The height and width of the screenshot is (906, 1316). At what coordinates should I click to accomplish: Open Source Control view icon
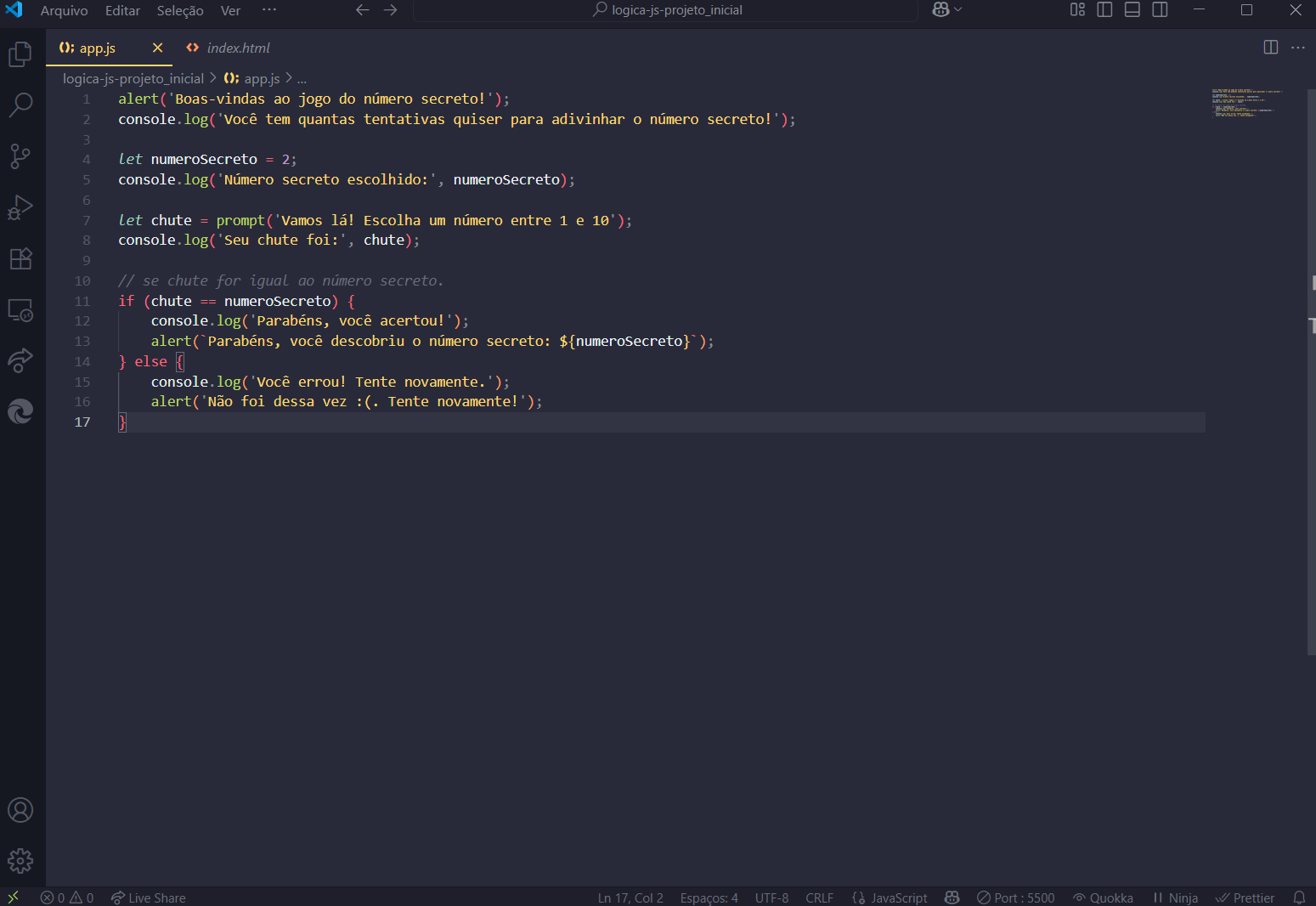[20, 156]
